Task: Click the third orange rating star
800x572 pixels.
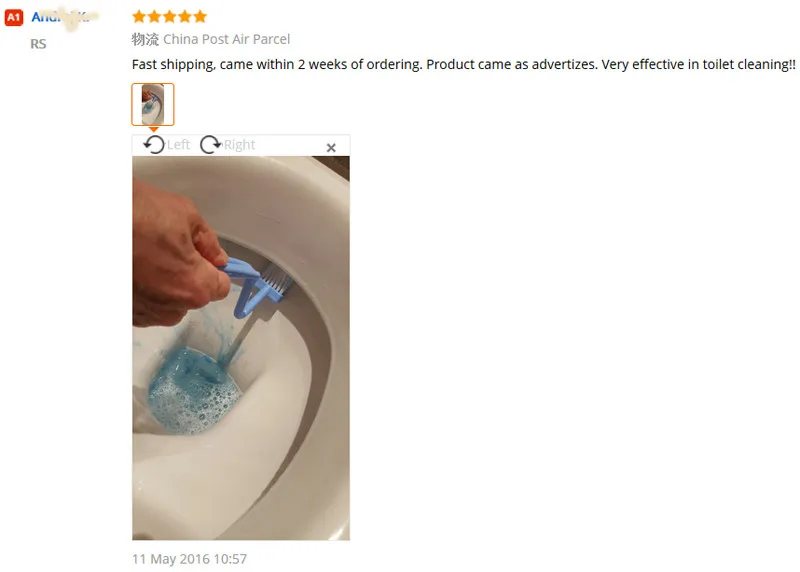Action: (169, 17)
